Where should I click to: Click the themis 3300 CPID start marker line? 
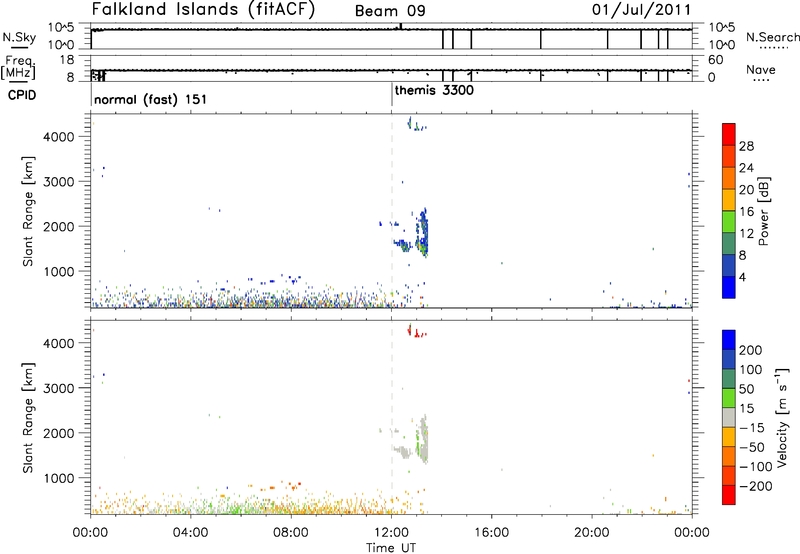tap(392, 94)
